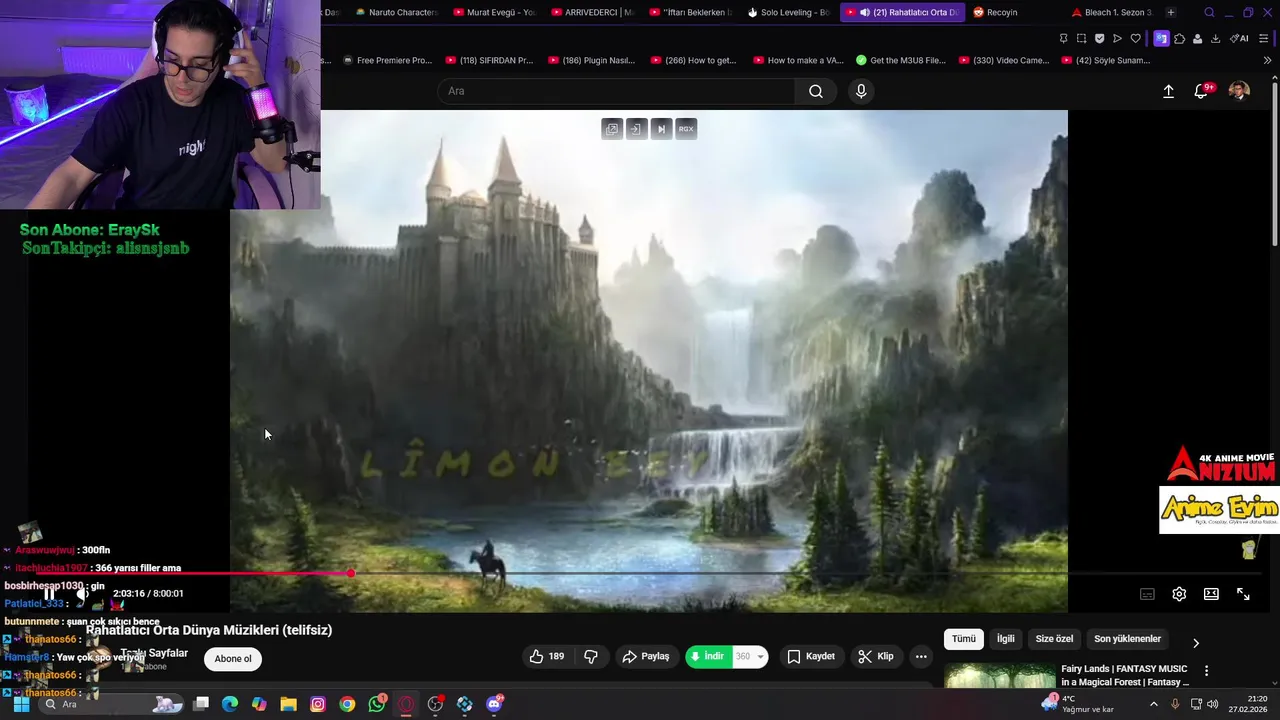The height and width of the screenshot is (720, 1280).
Task: Dislike the video with the thumbs-down
Action: pyautogui.click(x=591, y=656)
